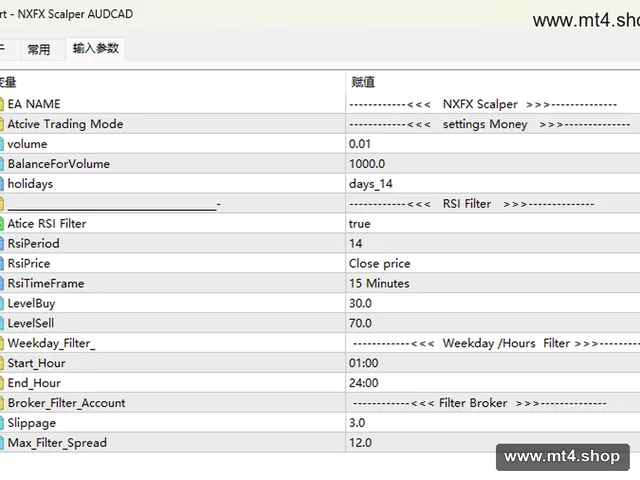This screenshot has width=640, height=480.
Task: Click the volume parameter icon
Action: 2,144
